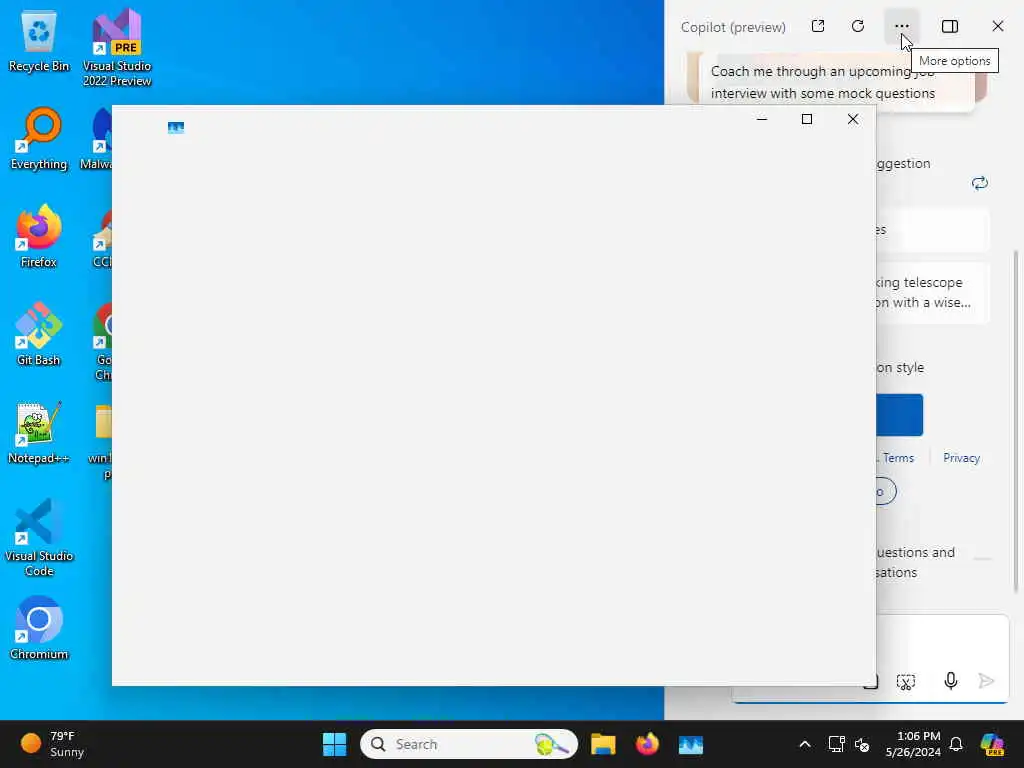1024x768 pixels.
Task: Open Copilot More options menu
Action: point(902,26)
